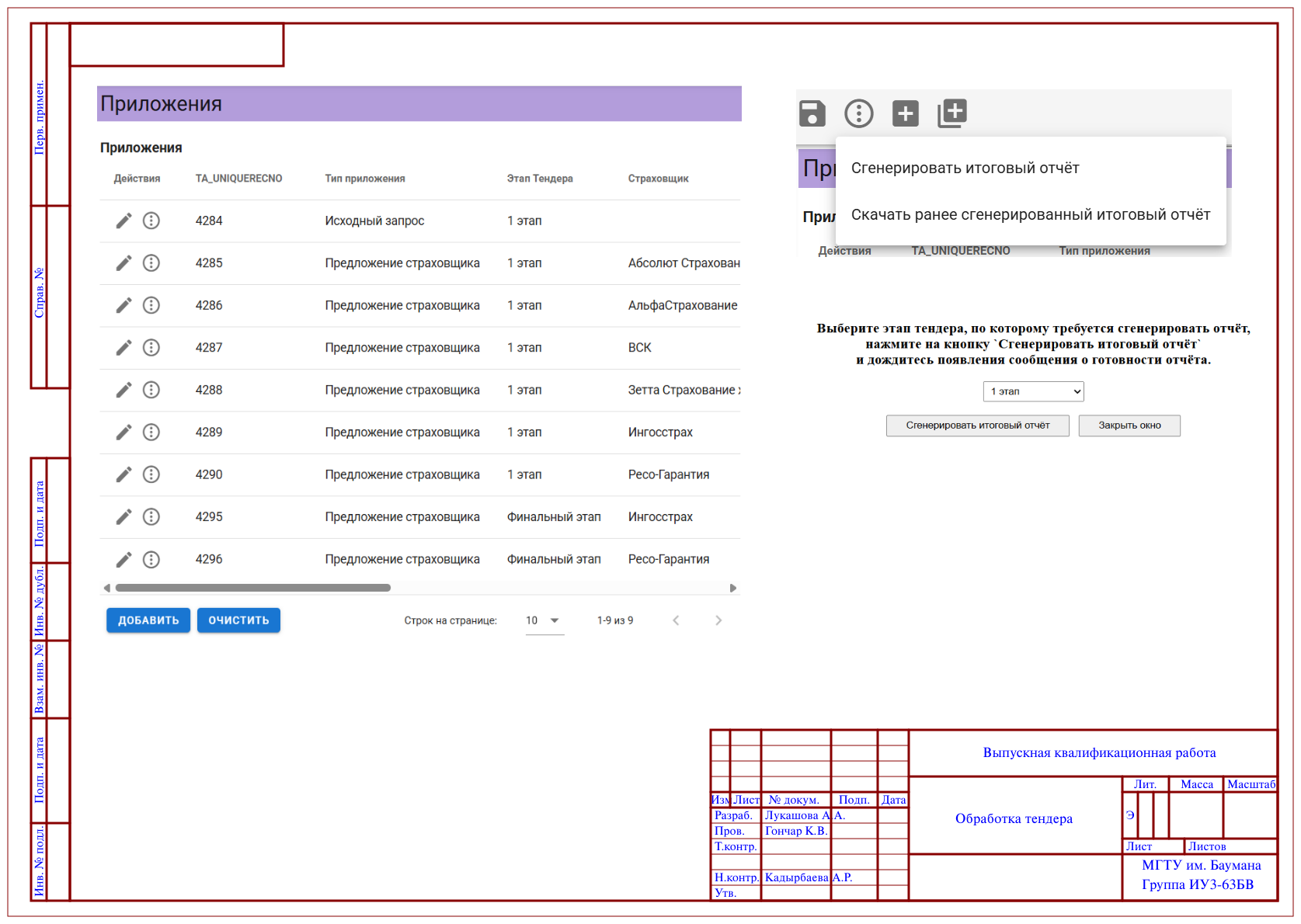
Task: Click the save floppy disk icon
Action: (x=812, y=113)
